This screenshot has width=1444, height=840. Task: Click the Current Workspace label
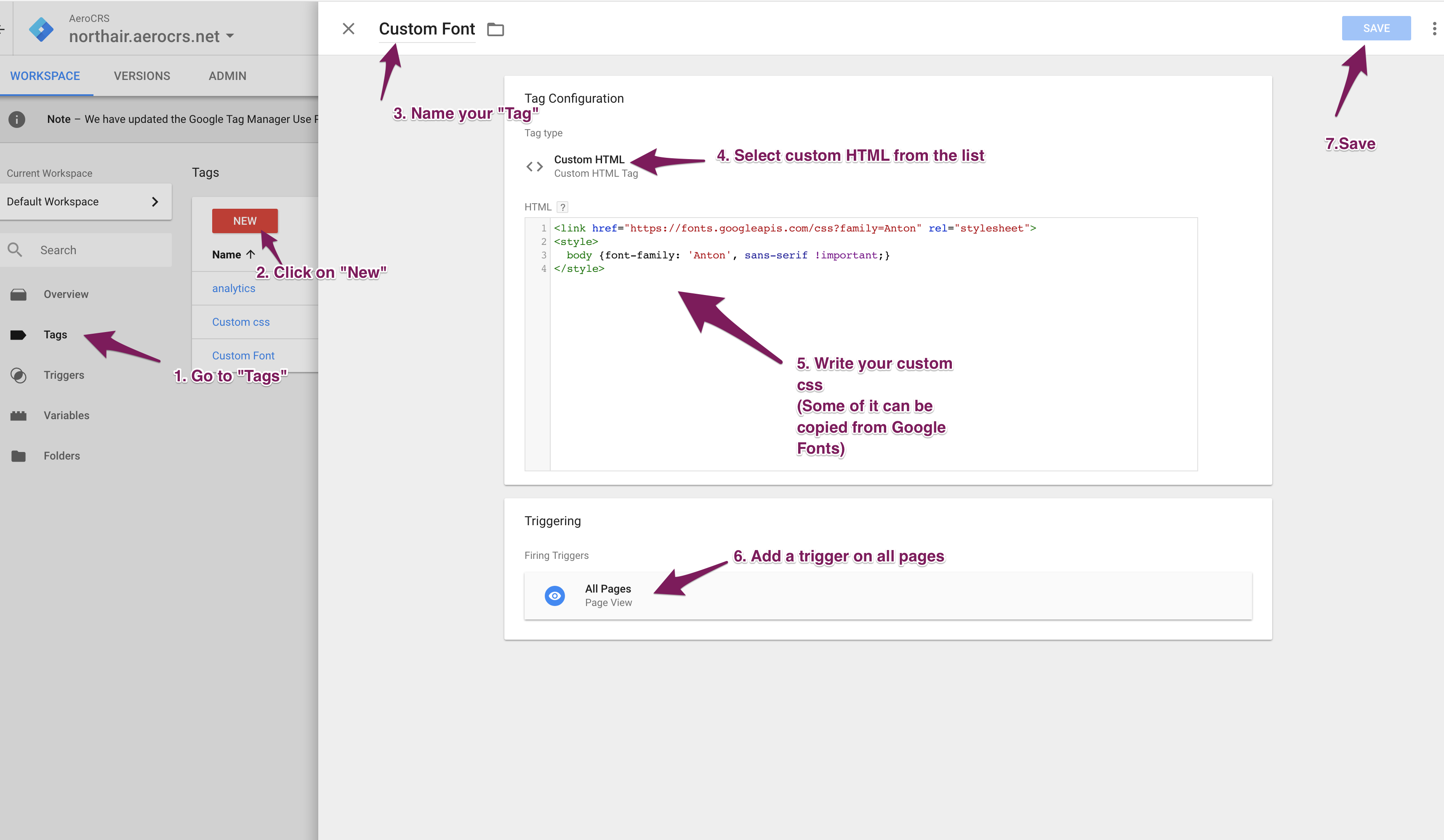tap(49, 173)
